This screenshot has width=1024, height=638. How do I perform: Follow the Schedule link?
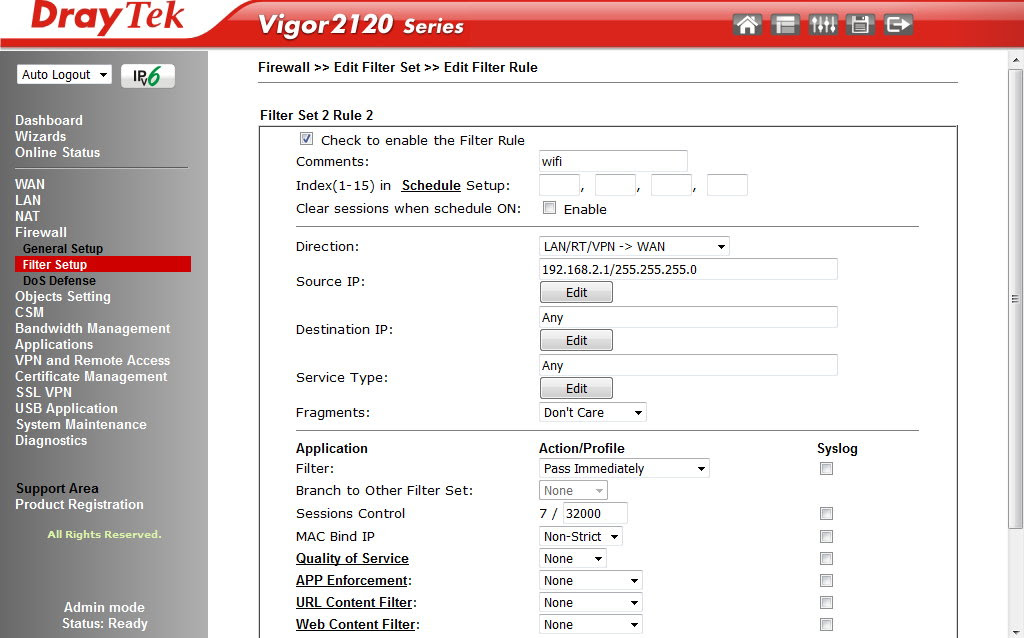(x=431, y=185)
